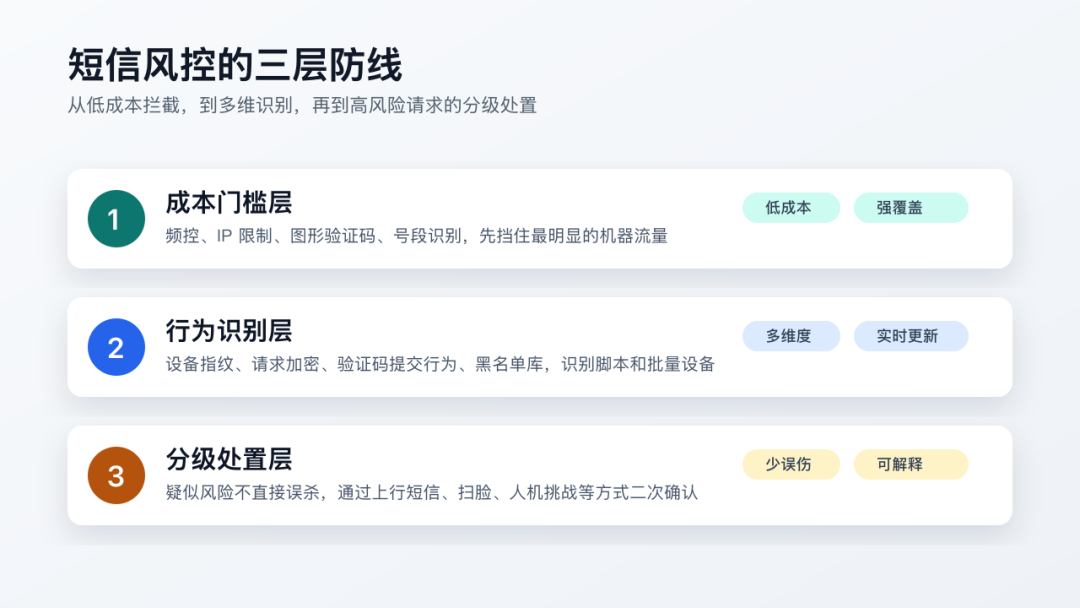The image size is (1080, 608).
Task: Click the slide title 短信风控的三层防线
Action: tap(234, 65)
